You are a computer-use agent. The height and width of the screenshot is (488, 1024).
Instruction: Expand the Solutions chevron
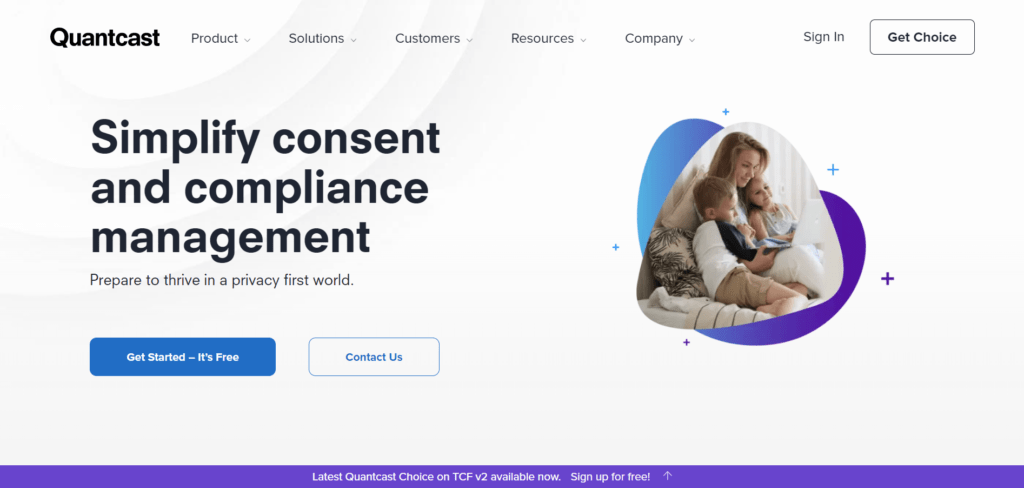(x=353, y=40)
